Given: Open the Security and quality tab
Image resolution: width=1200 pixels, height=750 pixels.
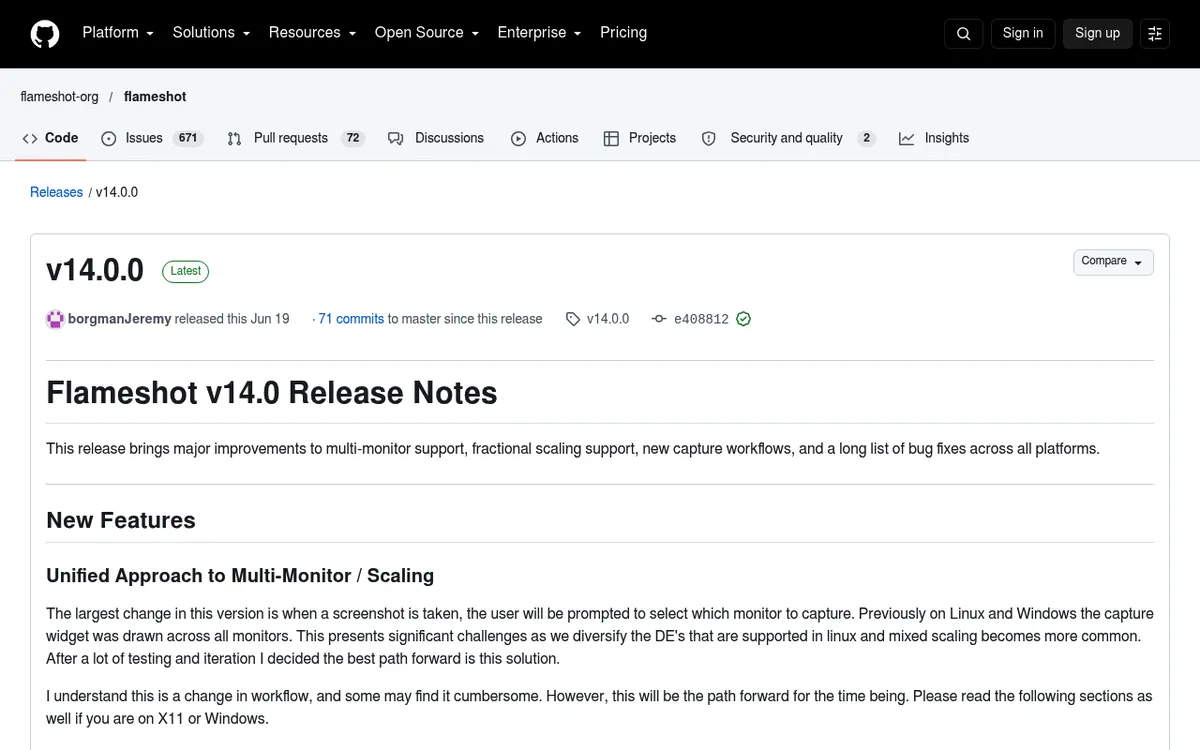Looking at the screenshot, I should pos(788,138).
